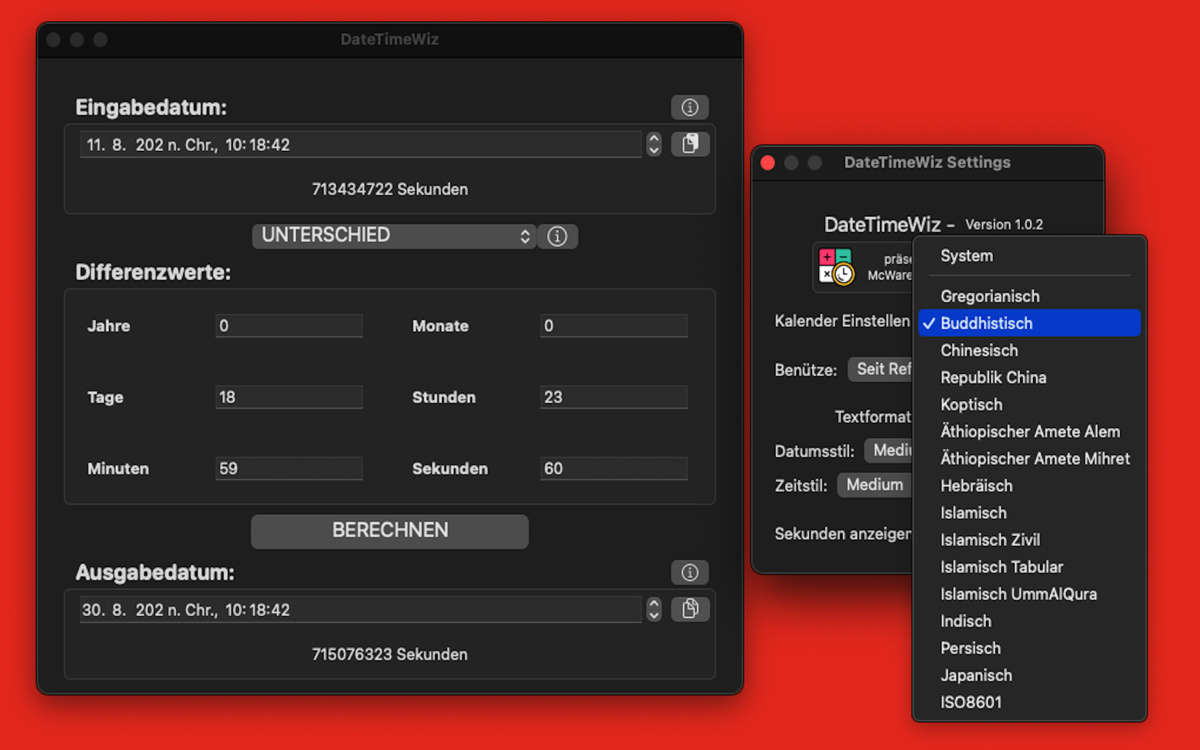This screenshot has width=1200, height=750.
Task: Open info button next to UNTERSCHIED
Action: [x=558, y=236]
